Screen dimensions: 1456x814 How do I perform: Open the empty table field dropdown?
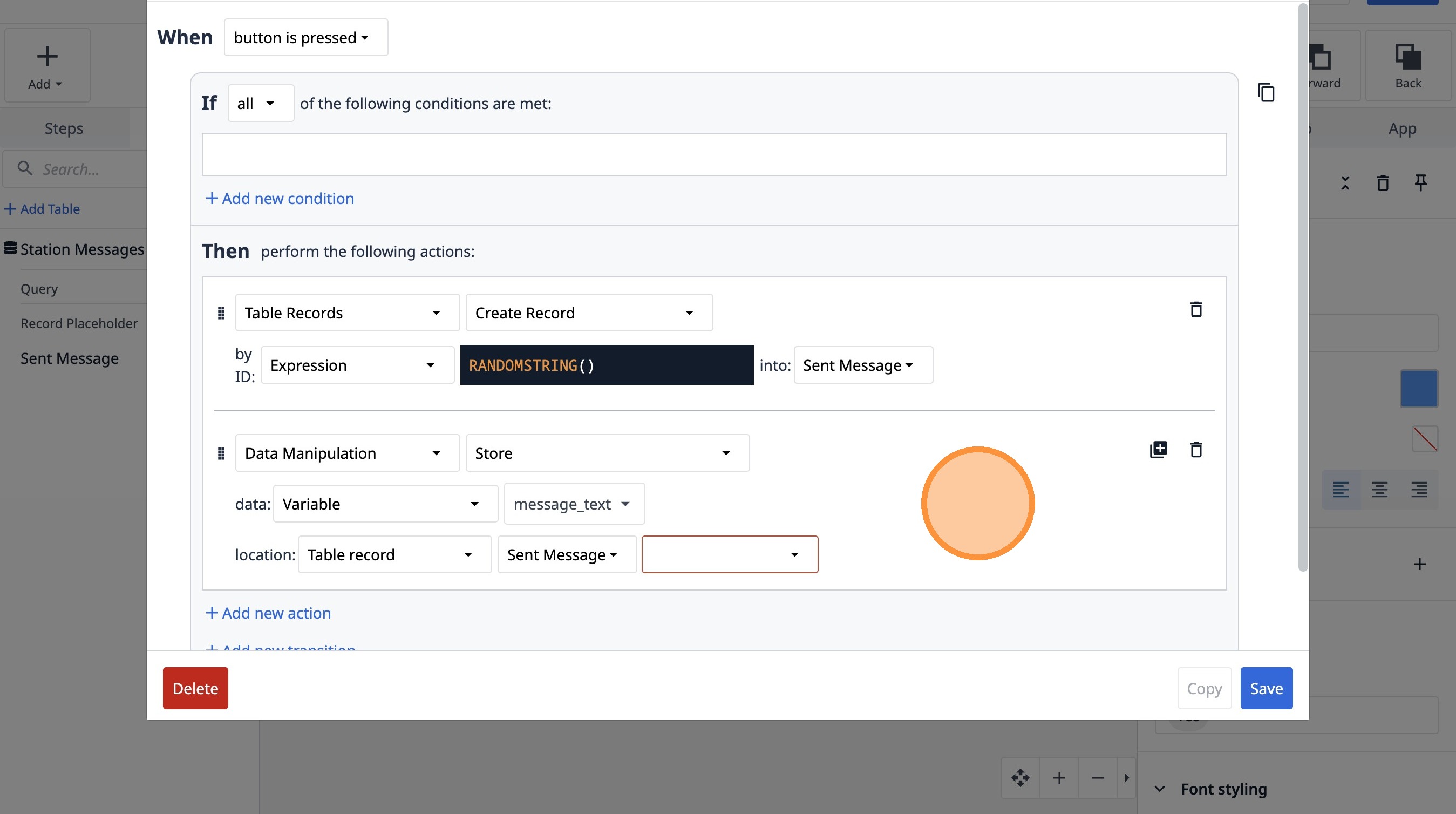[730, 554]
